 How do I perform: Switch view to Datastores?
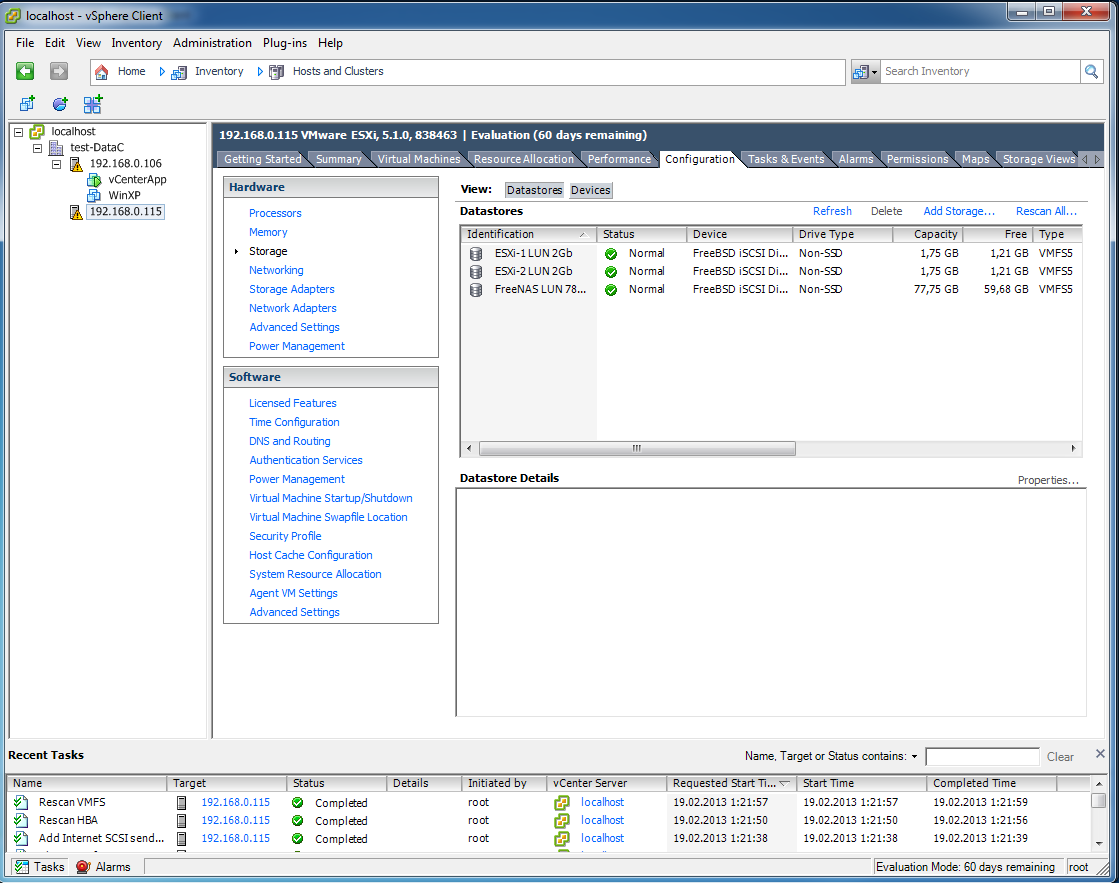click(x=535, y=190)
